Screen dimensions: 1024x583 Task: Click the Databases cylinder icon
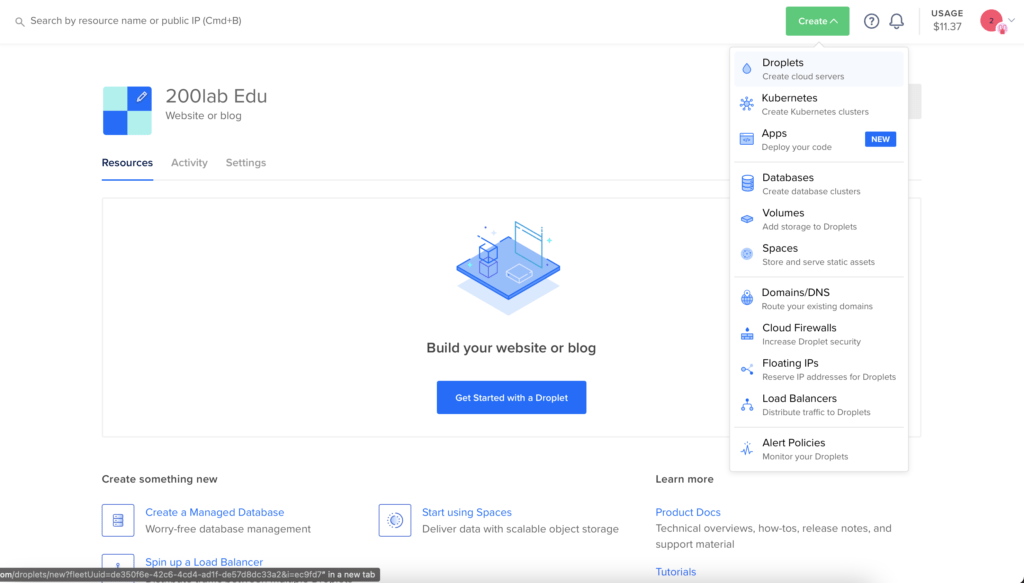[x=747, y=183]
